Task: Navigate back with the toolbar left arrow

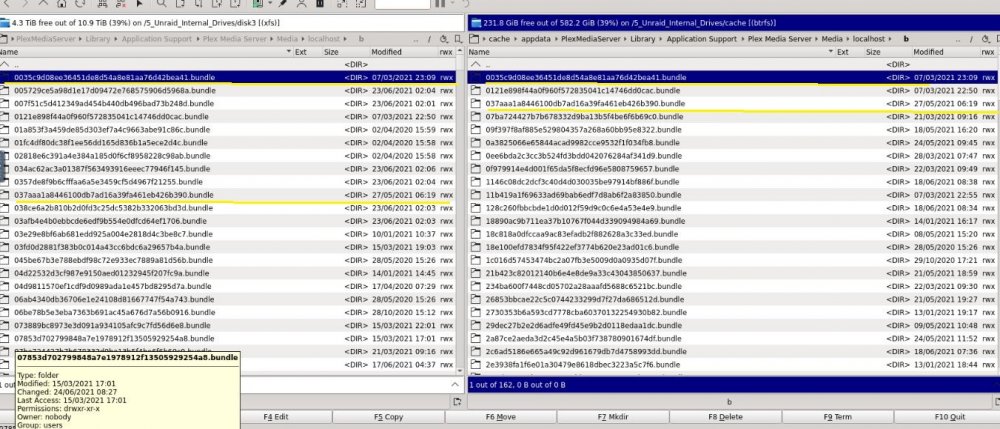Action: [x=6, y=3]
